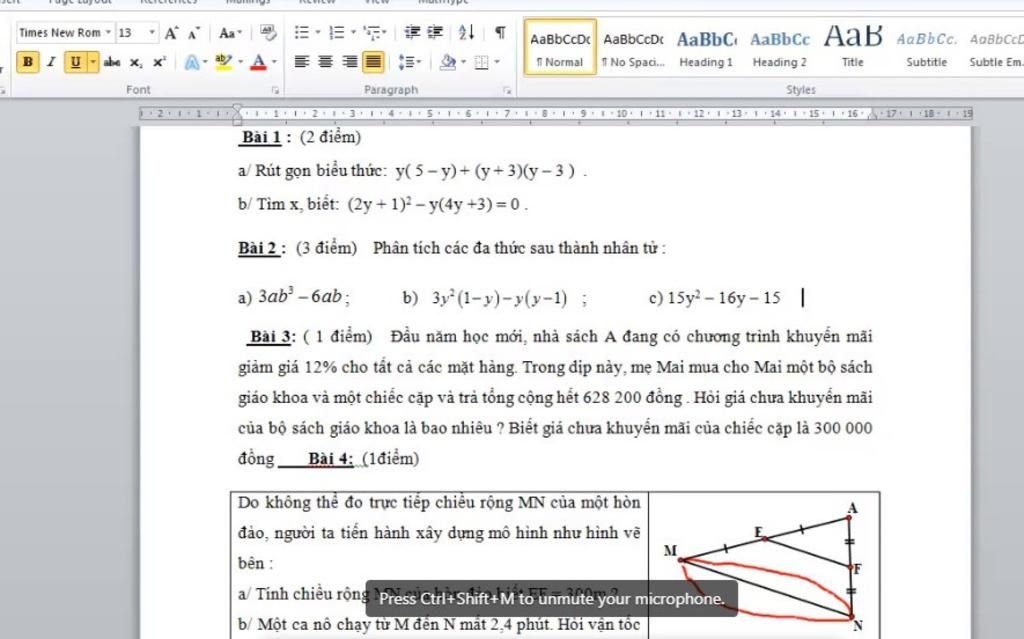Click the Sort A-Z icon
The image size is (1024, 639).
(466, 32)
